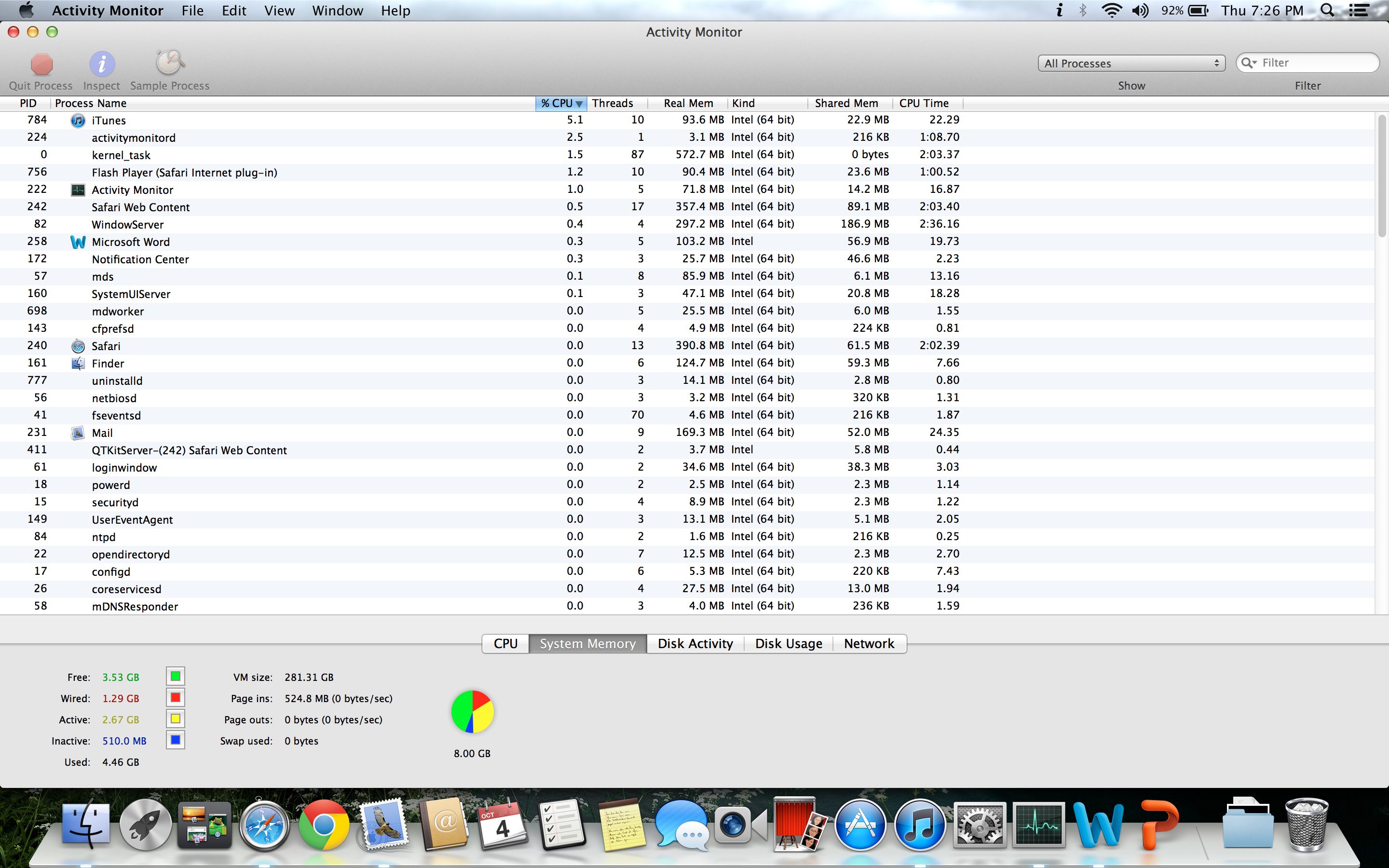
Task: Open the Window menu
Action: tap(338, 10)
